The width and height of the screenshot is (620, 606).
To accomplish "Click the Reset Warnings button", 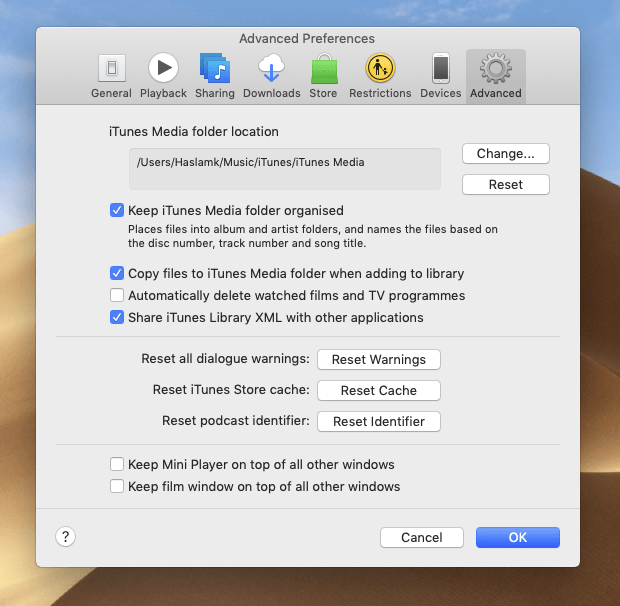I will click(x=379, y=359).
